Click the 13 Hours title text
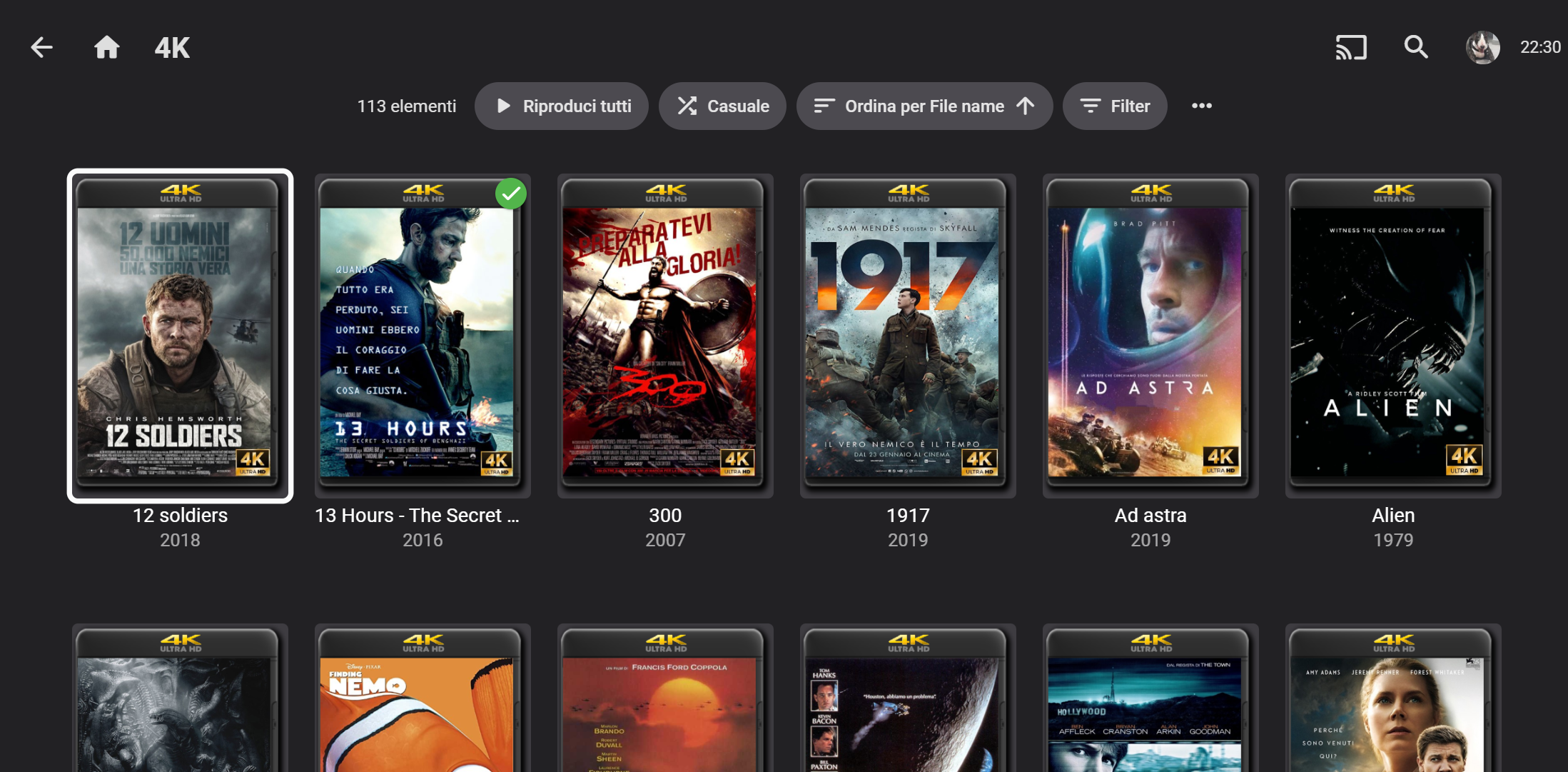Image resolution: width=1568 pixels, height=772 pixels. click(x=418, y=515)
